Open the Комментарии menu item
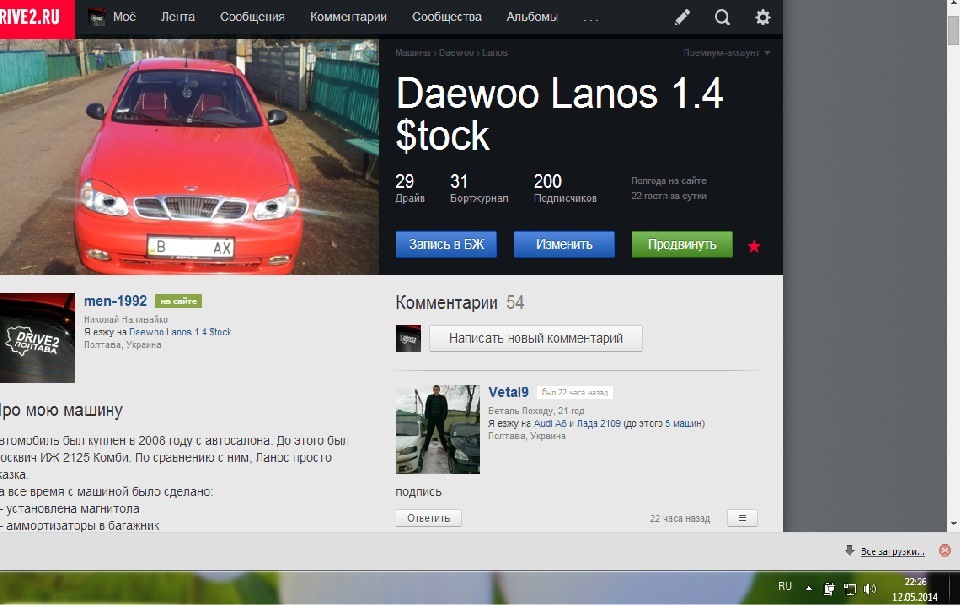The width and height of the screenshot is (960, 605). (348, 17)
